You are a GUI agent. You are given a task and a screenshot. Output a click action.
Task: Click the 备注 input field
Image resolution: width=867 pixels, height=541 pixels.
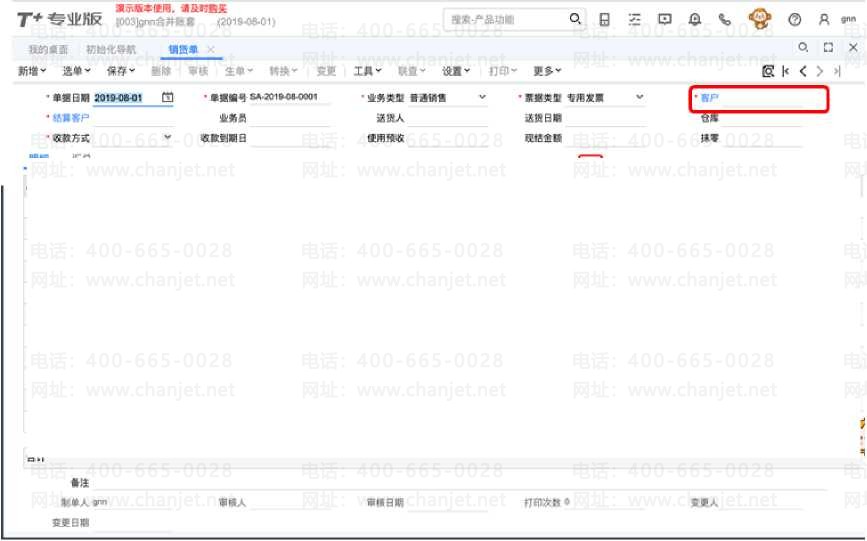pyautogui.click(x=459, y=483)
